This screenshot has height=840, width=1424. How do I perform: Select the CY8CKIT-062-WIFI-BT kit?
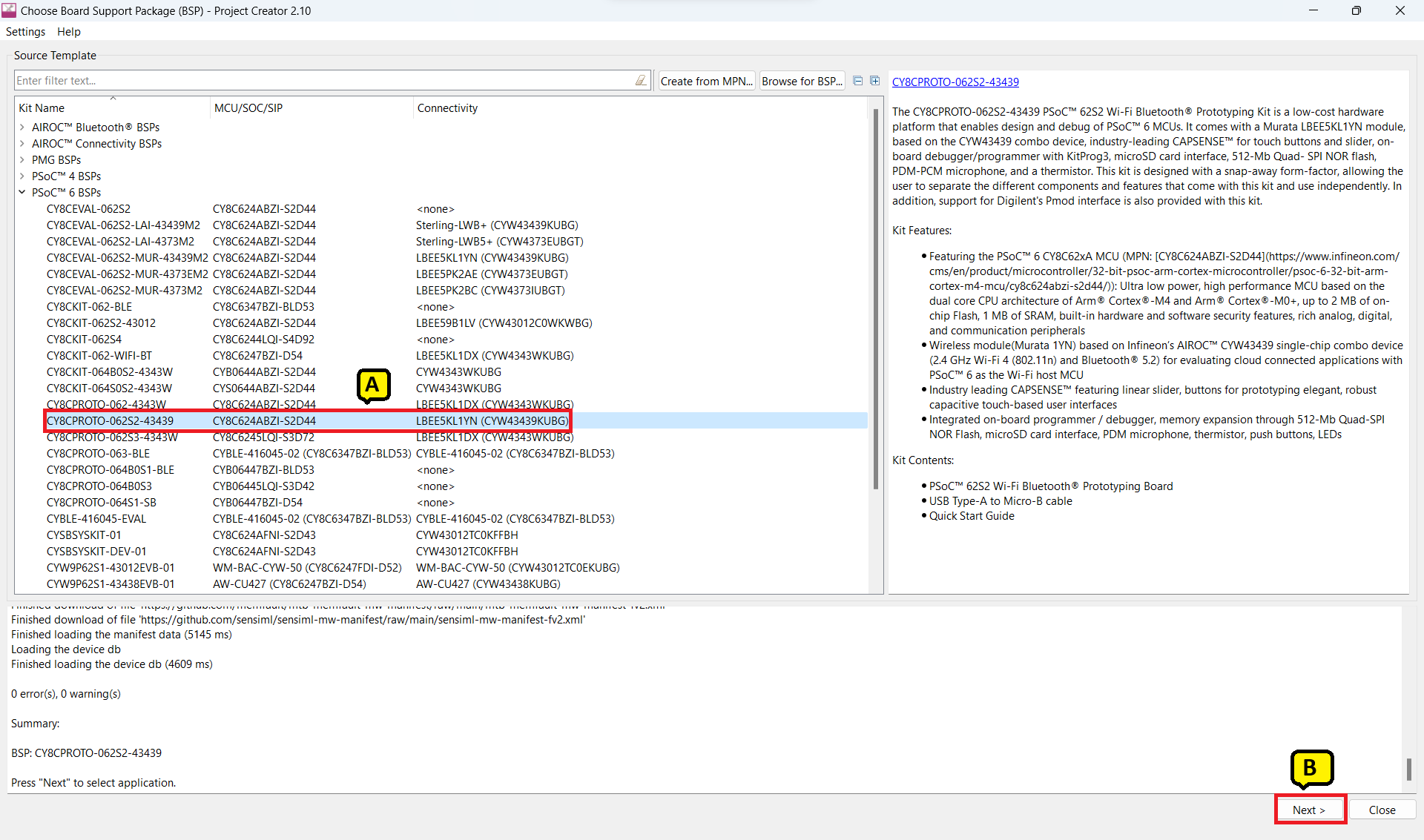point(99,356)
